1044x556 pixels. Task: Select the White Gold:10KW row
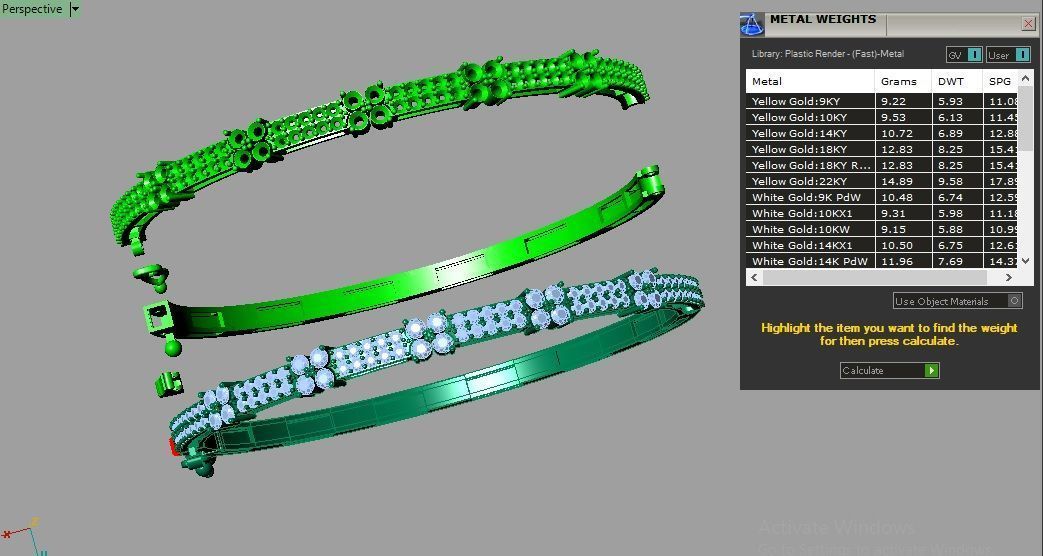883,229
